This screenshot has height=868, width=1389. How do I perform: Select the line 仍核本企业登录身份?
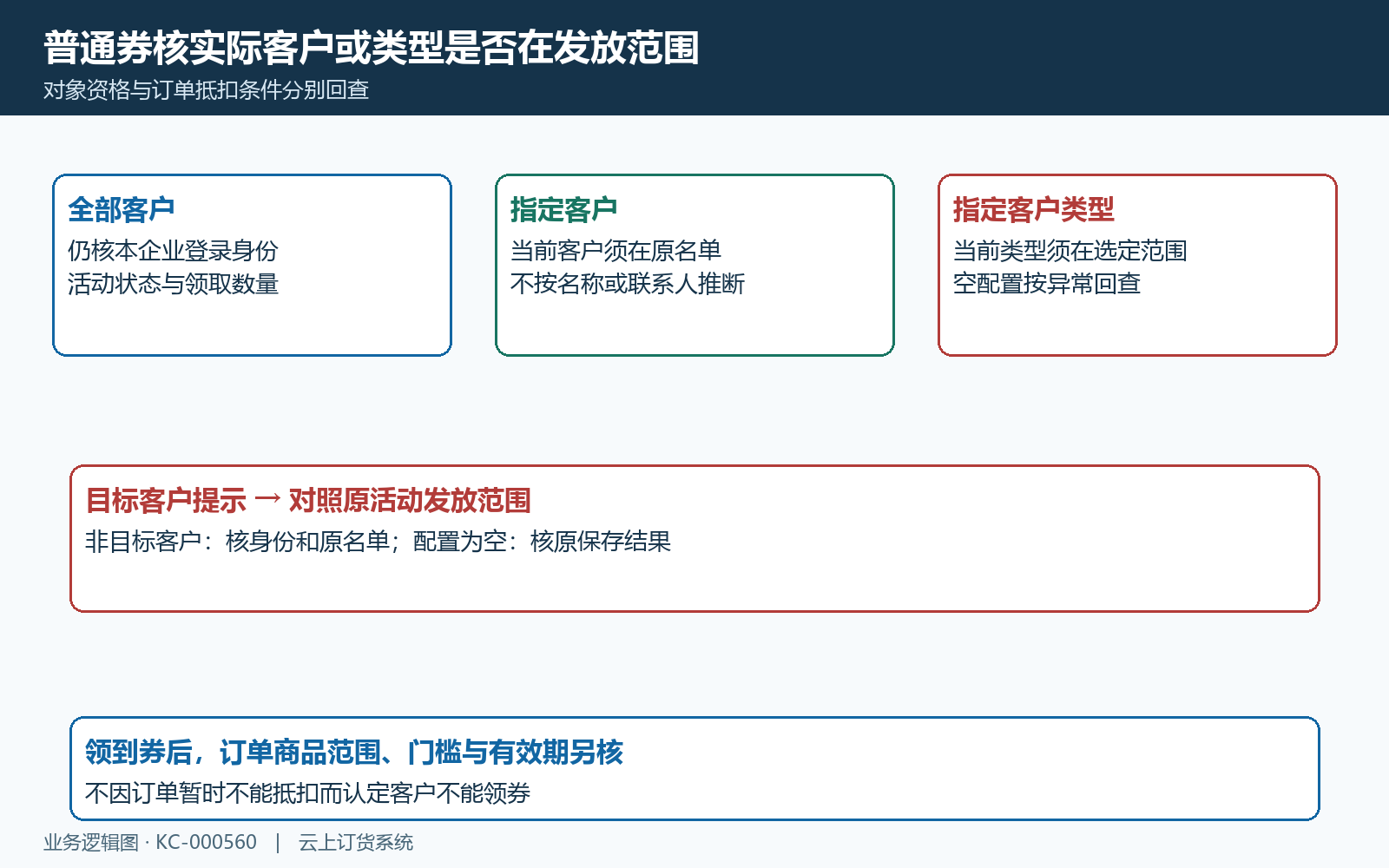[x=173, y=251]
